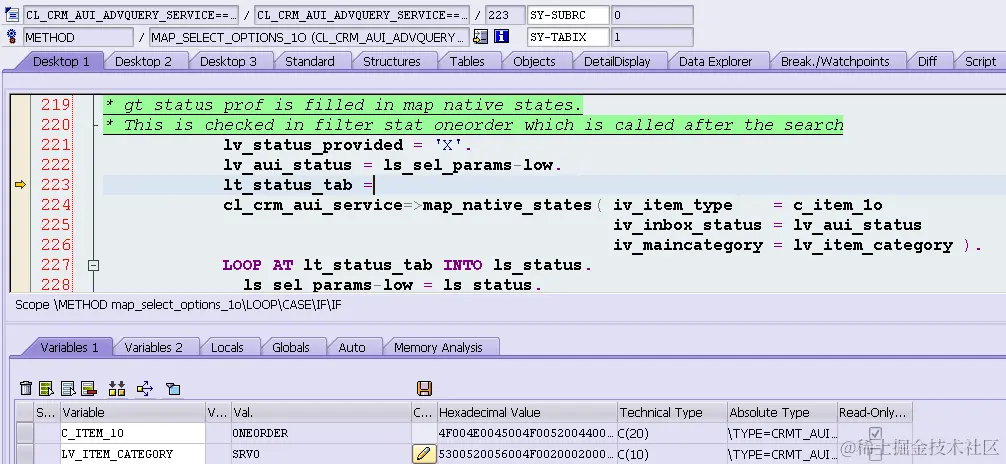This screenshot has height=464, width=1006.
Task: Switch to Desktop 2 tab
Action: point(143,62)
